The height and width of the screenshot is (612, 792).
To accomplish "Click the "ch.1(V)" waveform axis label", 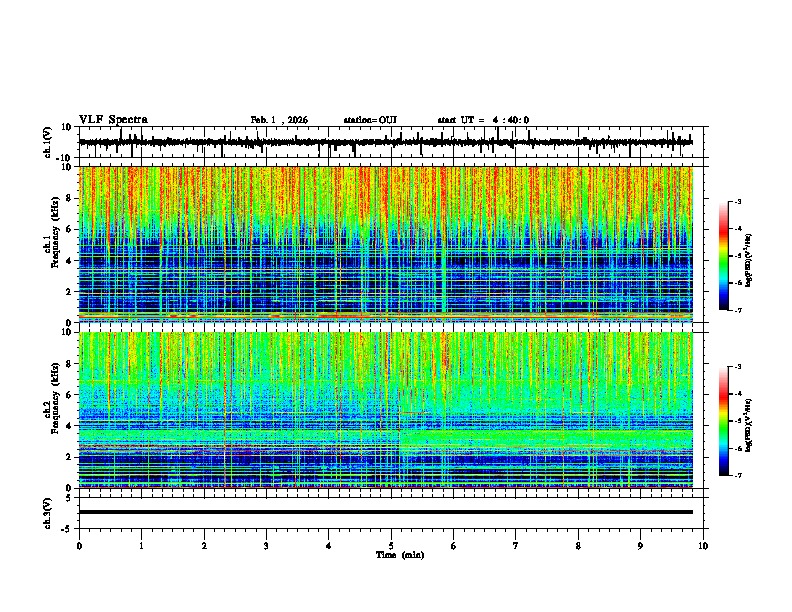I will pos(48,142).
